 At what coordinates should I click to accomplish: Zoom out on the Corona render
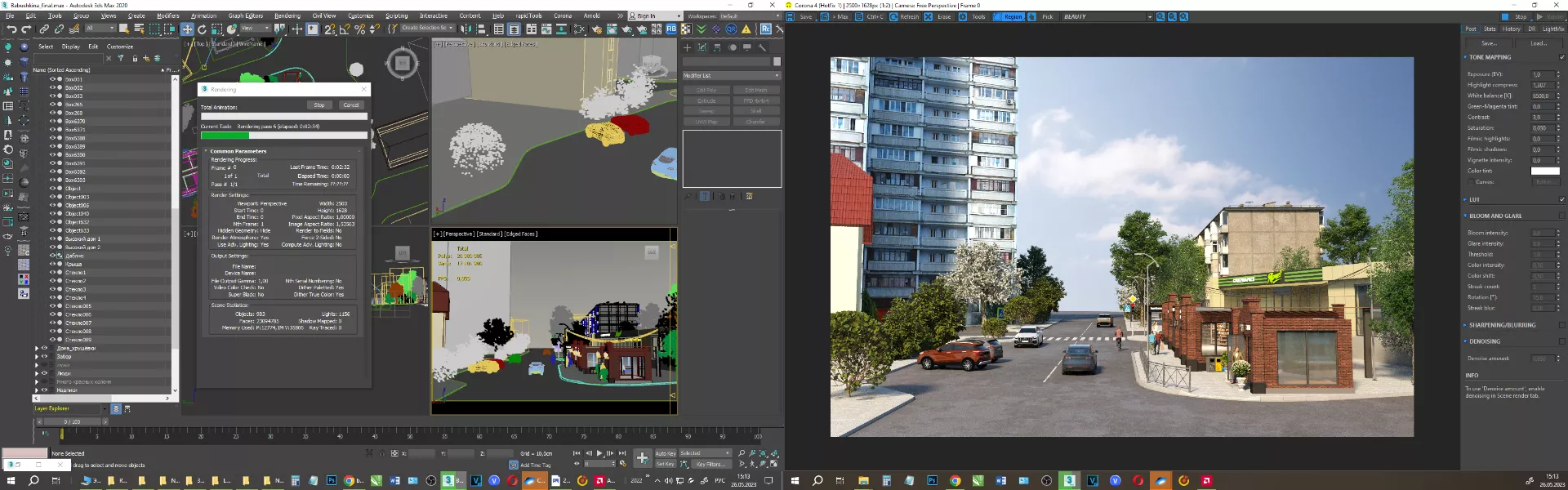coord(1172,16)
